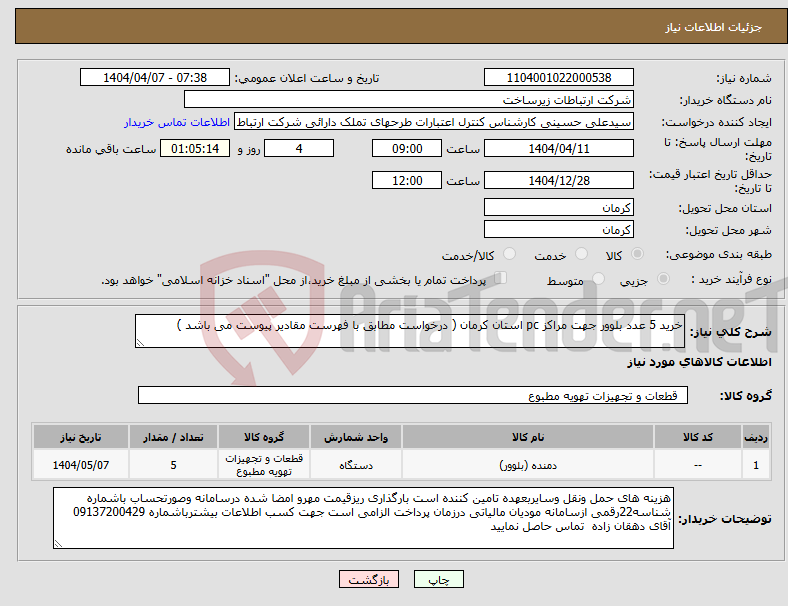Select the متوسط purchase type radio
The height and width of the screenshot is (606, 788).
(x=598, y=279)
